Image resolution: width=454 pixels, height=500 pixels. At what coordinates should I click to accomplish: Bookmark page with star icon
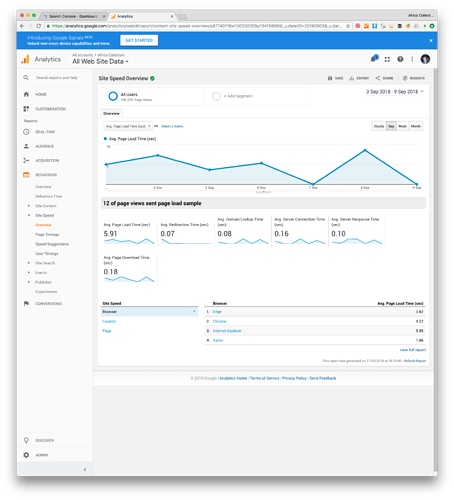click(348, 26)
